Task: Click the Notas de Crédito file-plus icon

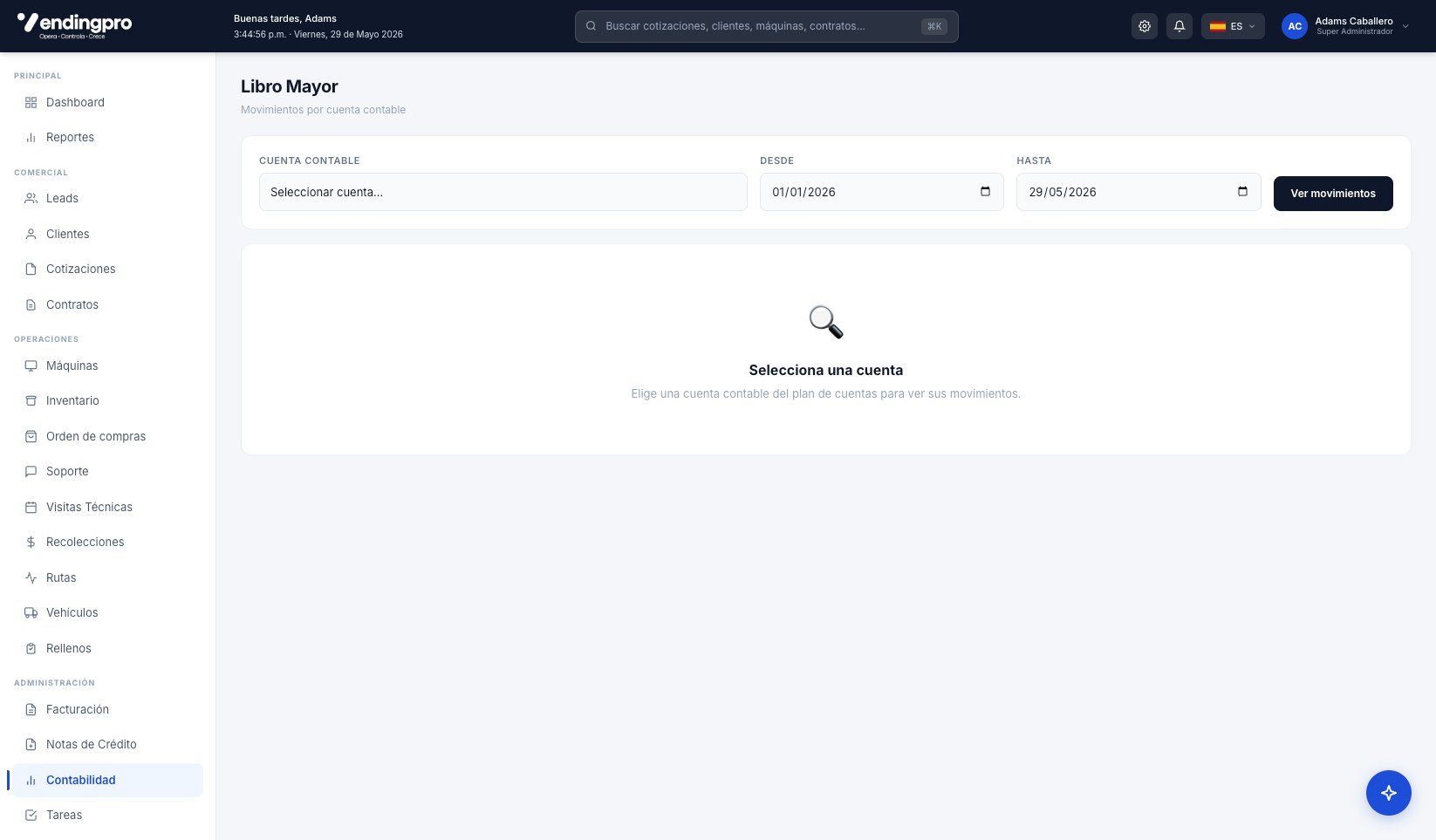Action: pos(31,745)
